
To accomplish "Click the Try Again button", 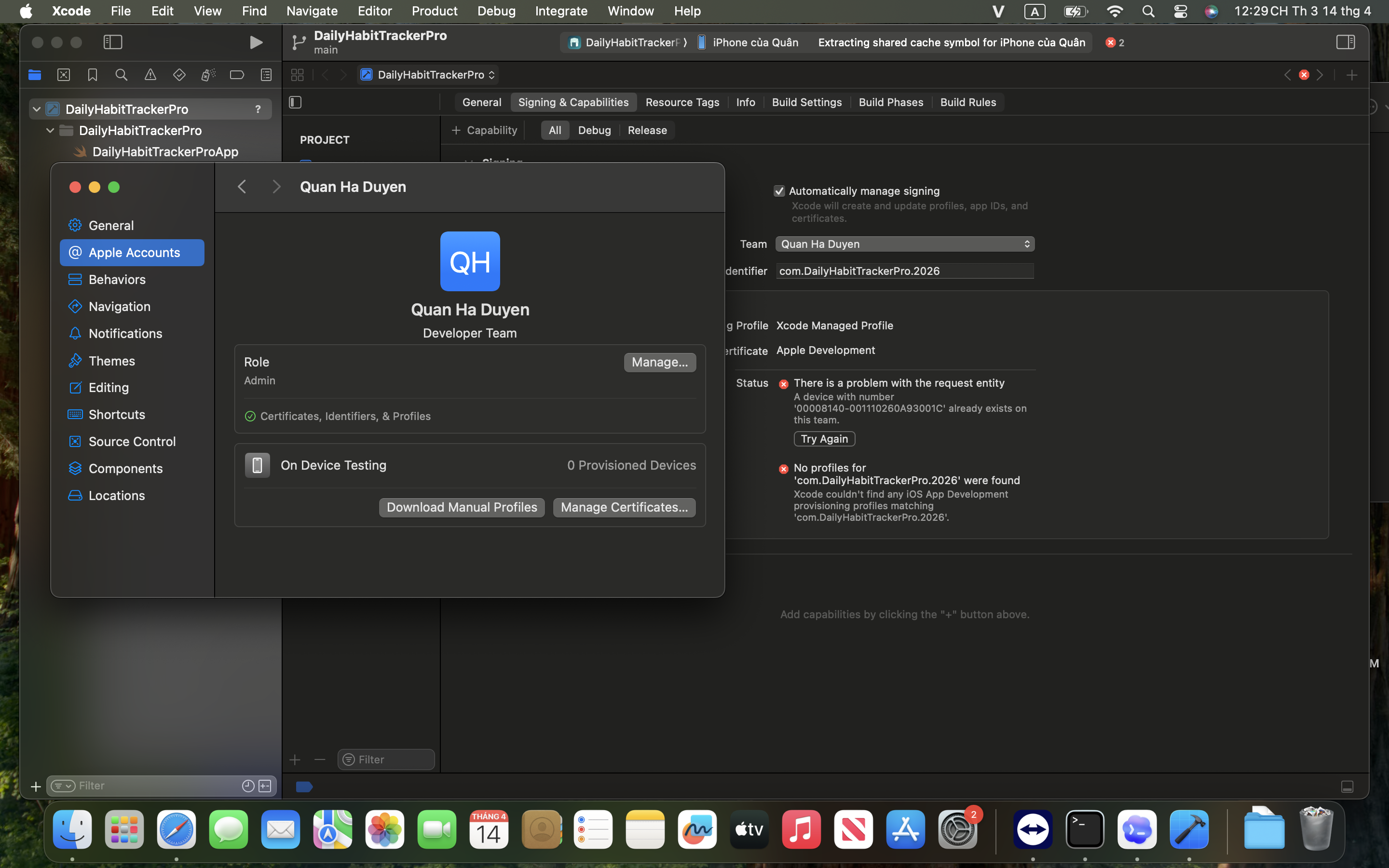I will click(824, 439).
